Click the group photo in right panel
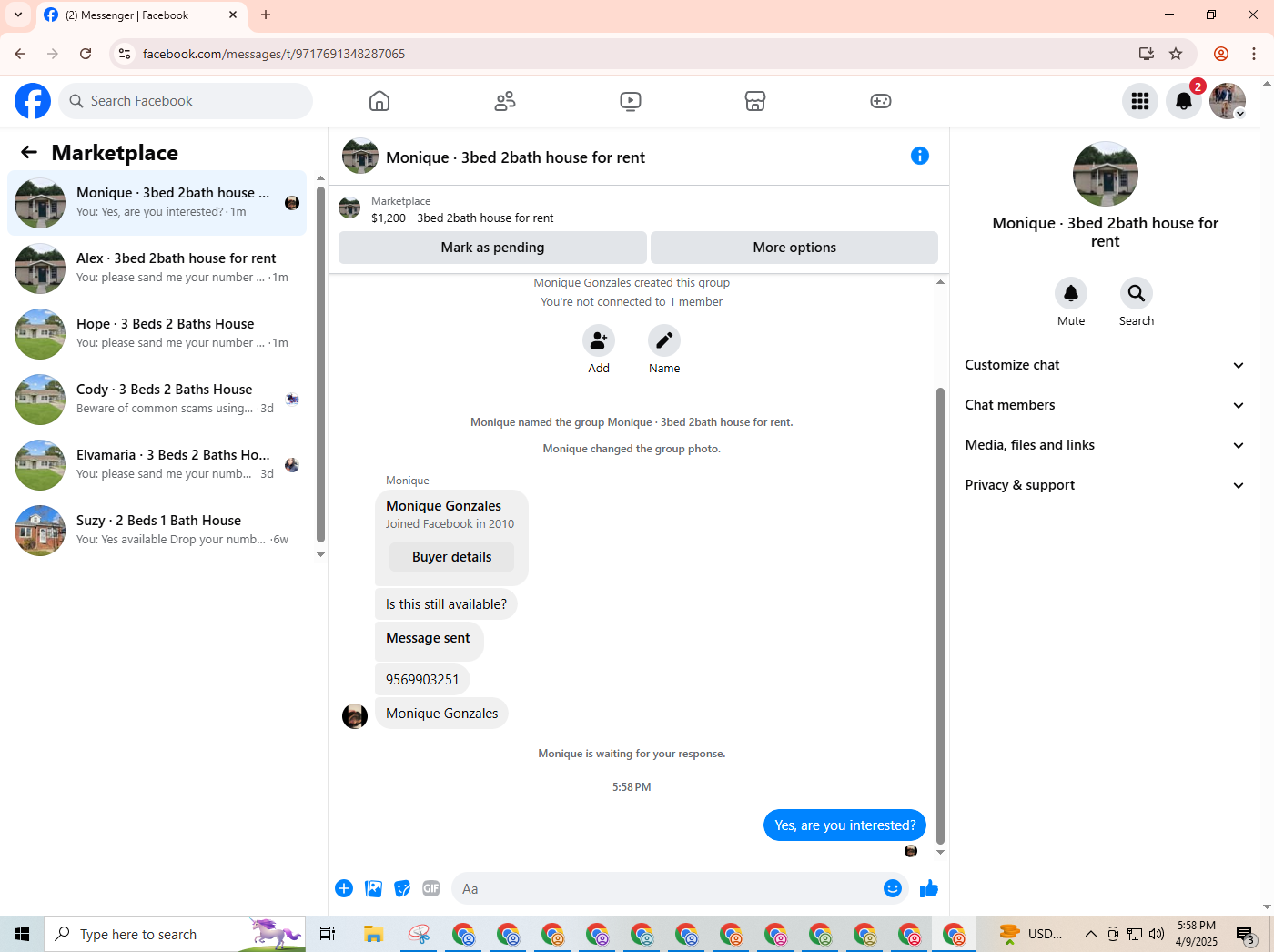Screen dimensions: 1274x952 [1106, 174]
